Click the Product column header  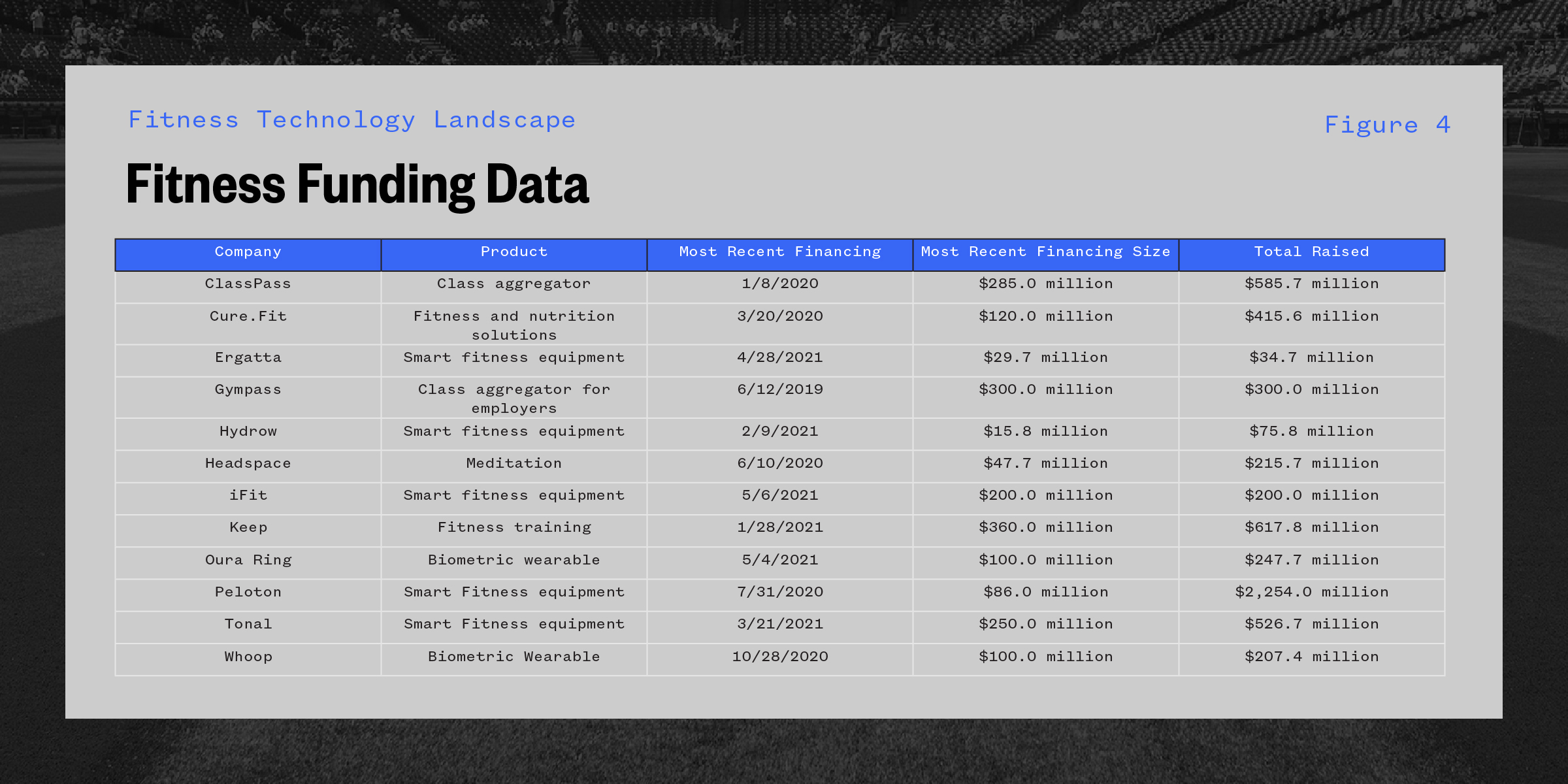[514, 252]
